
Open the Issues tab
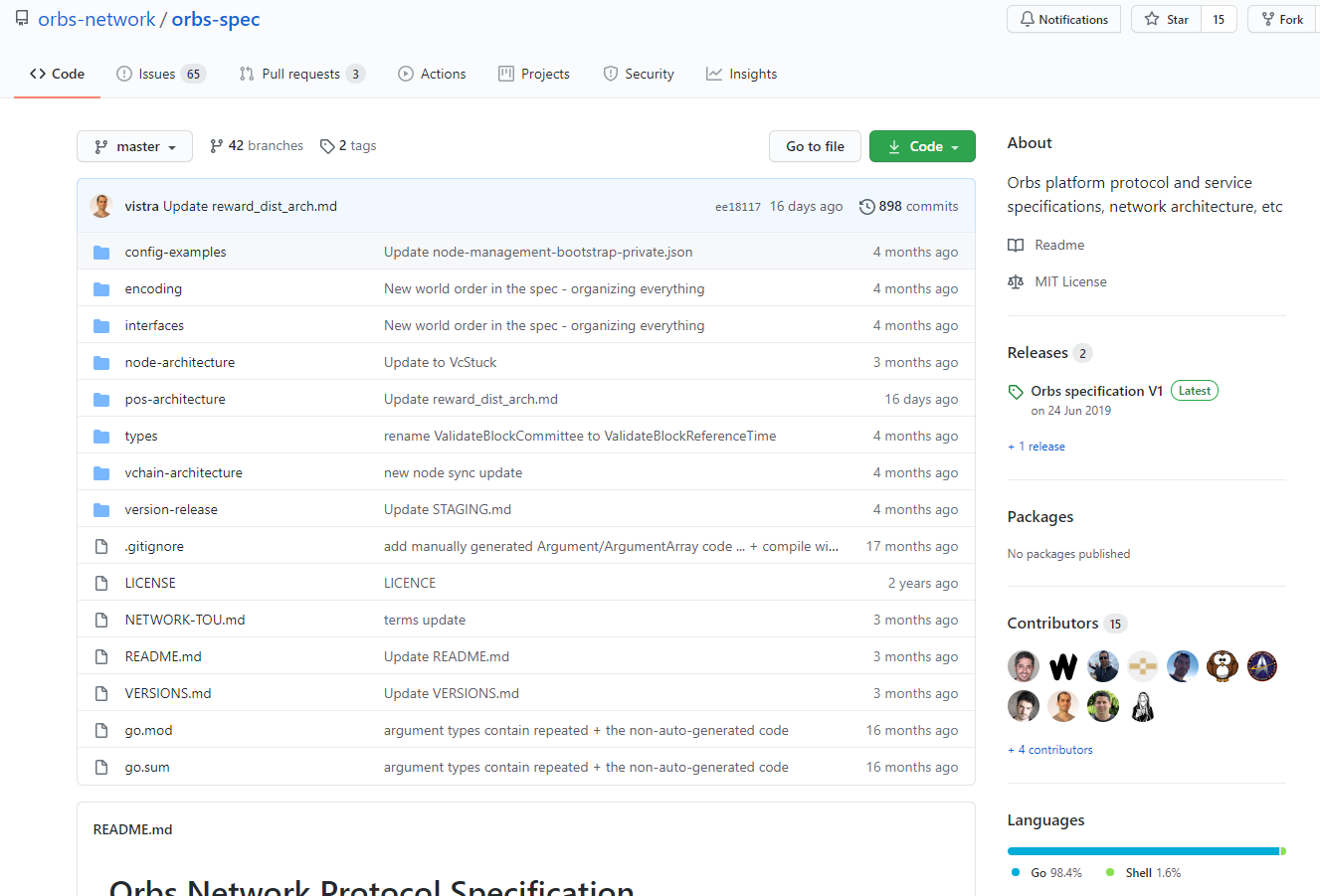point(160,74)
